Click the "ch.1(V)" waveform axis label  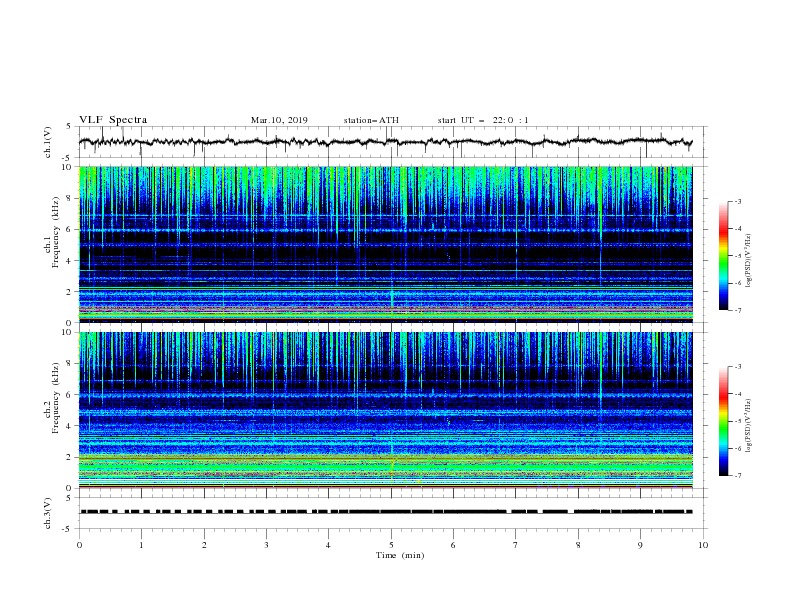point(48,142)
